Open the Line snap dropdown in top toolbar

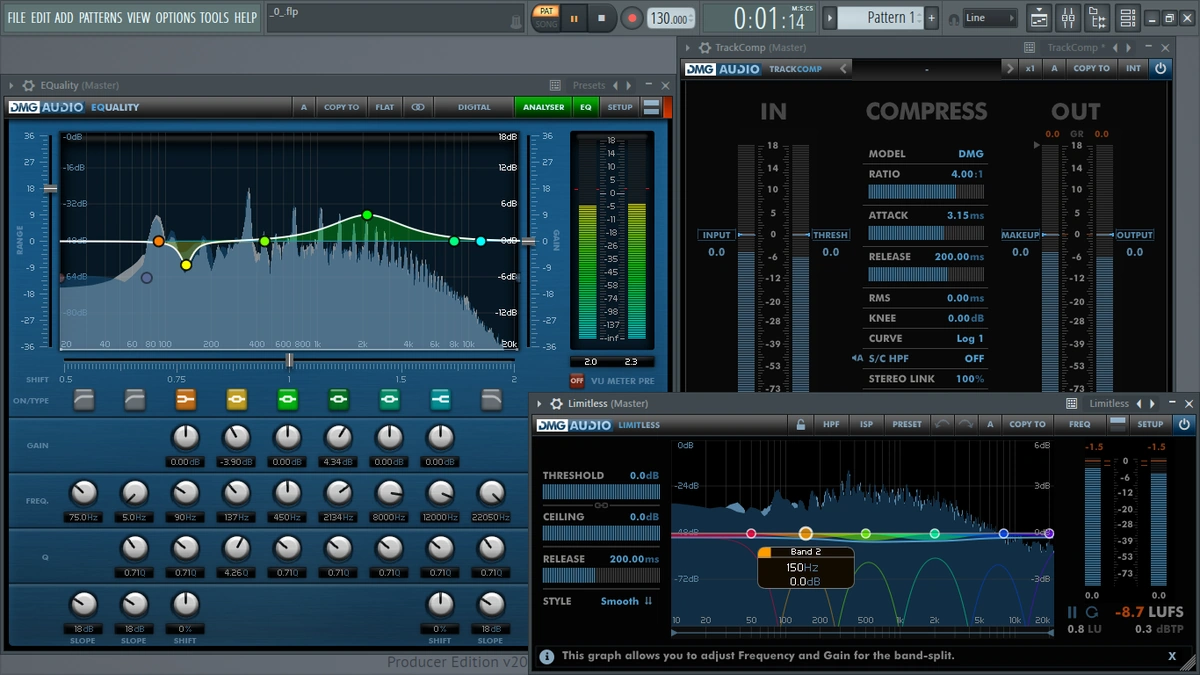point(989,18)
